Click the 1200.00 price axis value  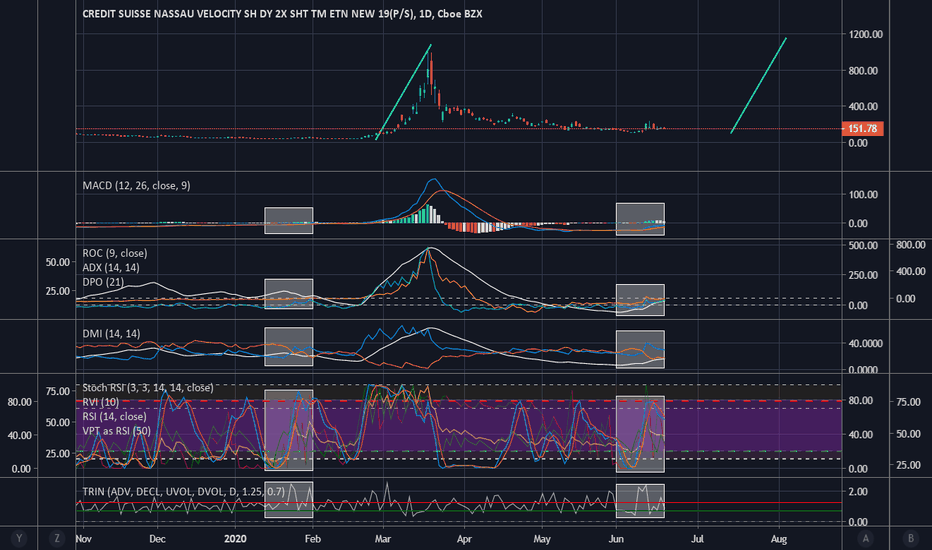tap(865, 34)
